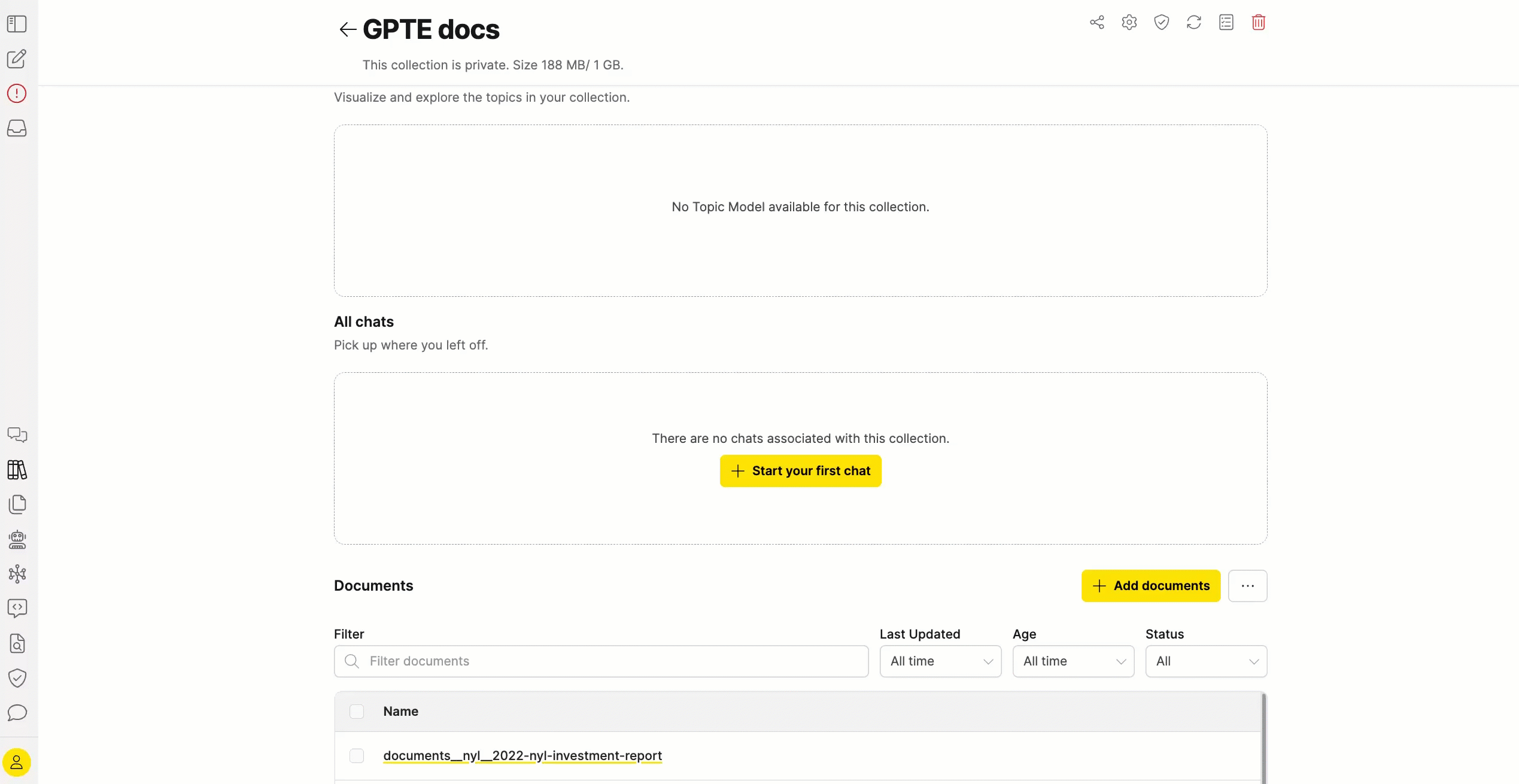Expand the Status dropdown showing All
Image resolution: width=1519 pixels, height=784 pixels.
pos(1206,661)
